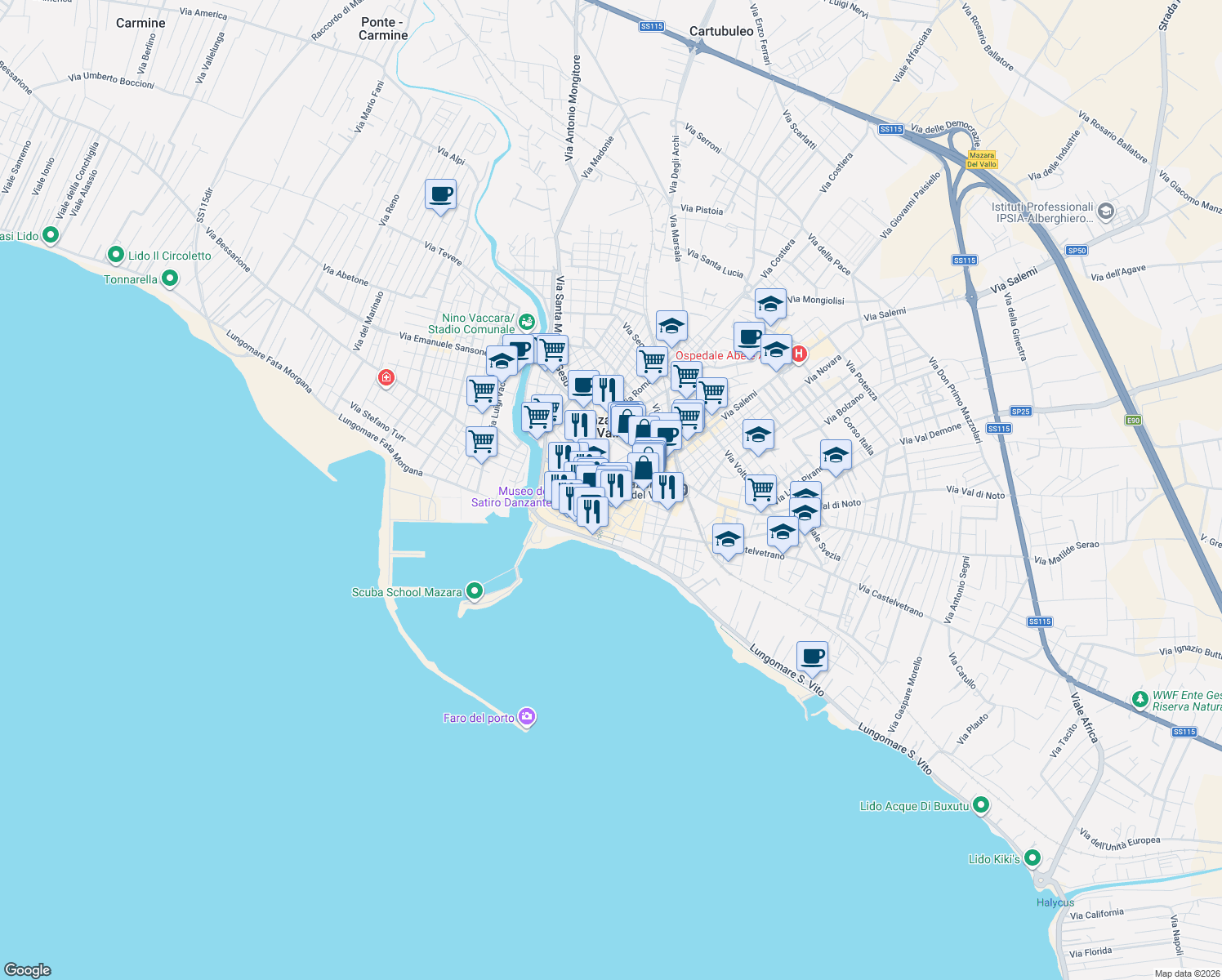Open the restaurant marker beside Via Roma
Image resolution: width=1222 pixels, height=980 pixels.
(x=609, y=390)
